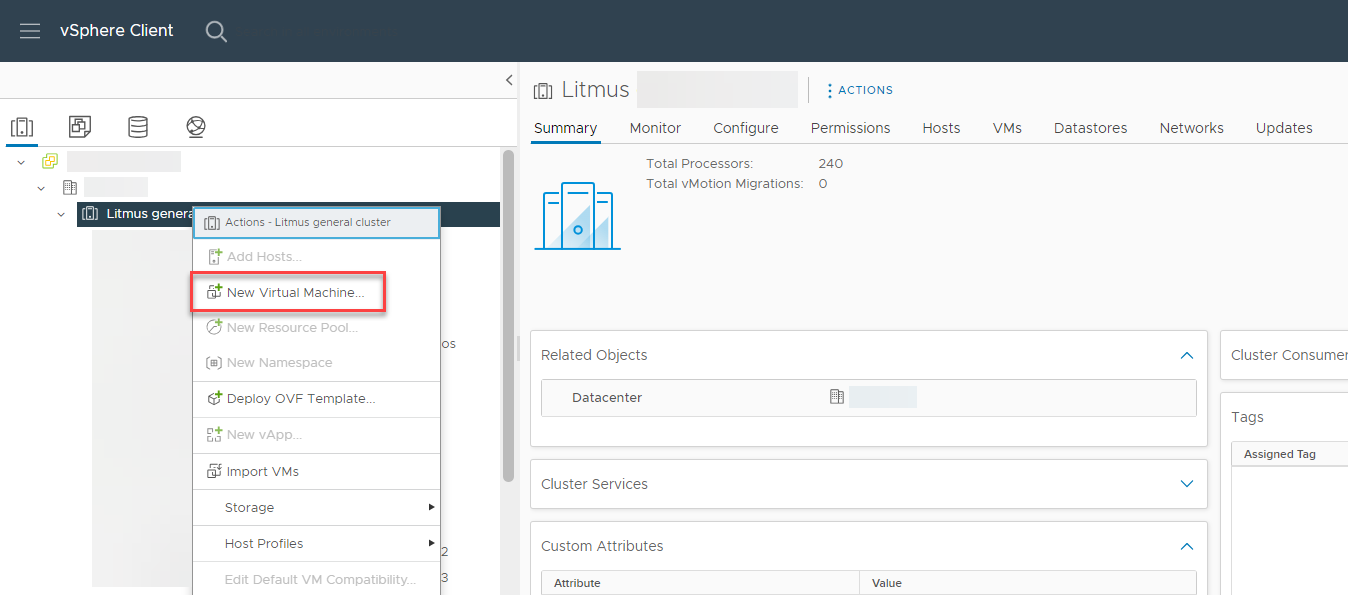The width and height of the screenshot is (1348, 595).
Task: Click the scrollbar in the inventory pane
Action: [x=508, y=300]
